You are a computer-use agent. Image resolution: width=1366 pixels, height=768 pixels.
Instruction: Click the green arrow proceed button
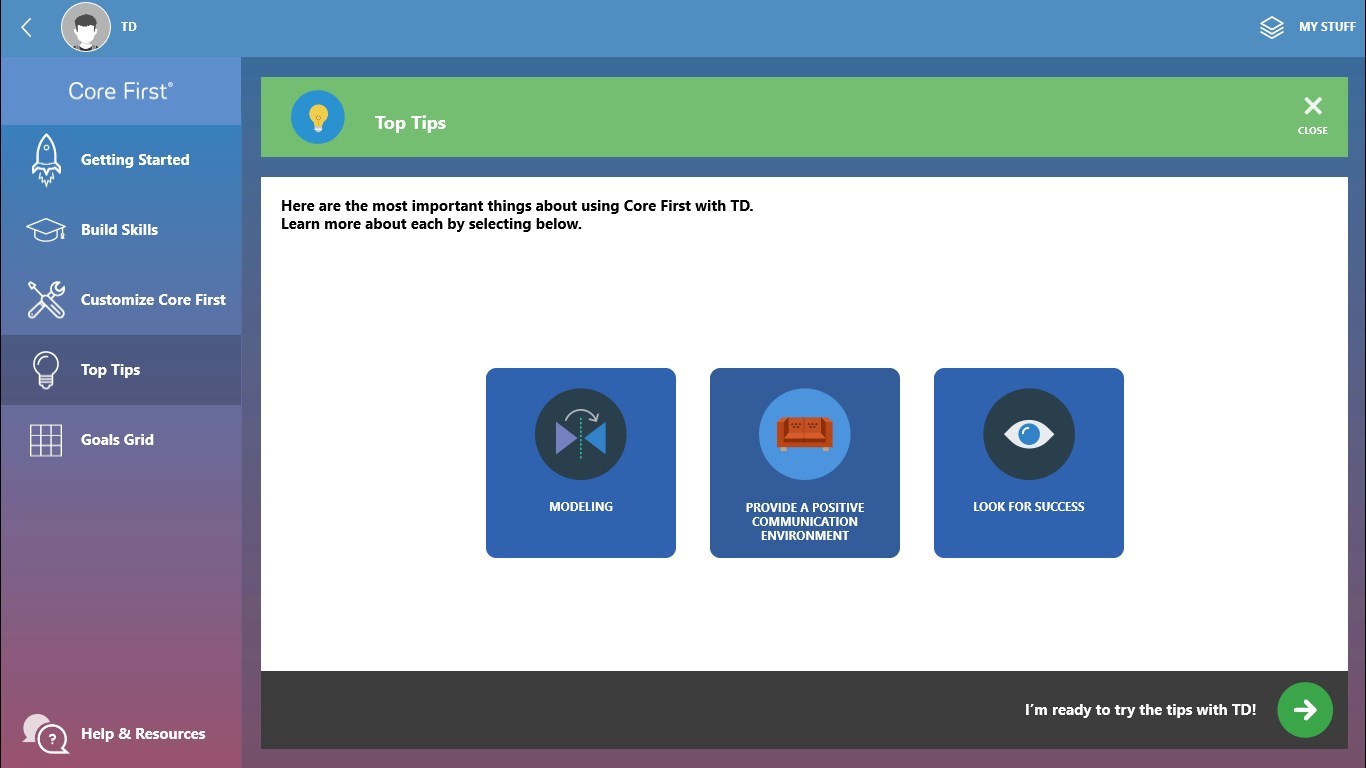(1305, 710)
